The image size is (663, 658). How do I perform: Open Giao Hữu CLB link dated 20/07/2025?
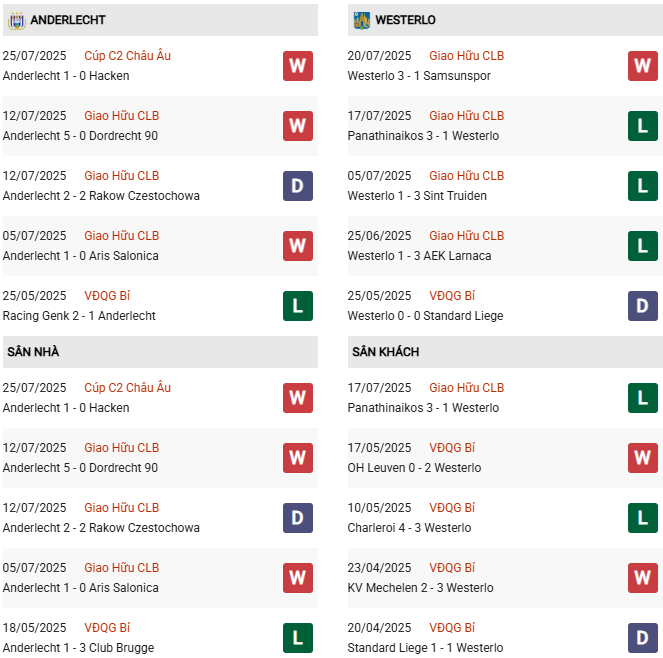click(x=466, y=56)
